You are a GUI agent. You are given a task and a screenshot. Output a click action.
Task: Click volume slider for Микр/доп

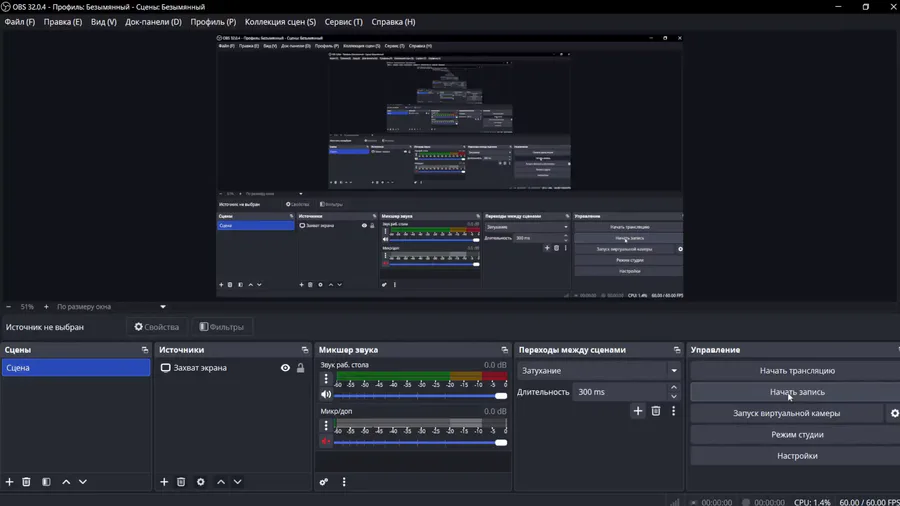pyautogui.click(x=420, y=442)
